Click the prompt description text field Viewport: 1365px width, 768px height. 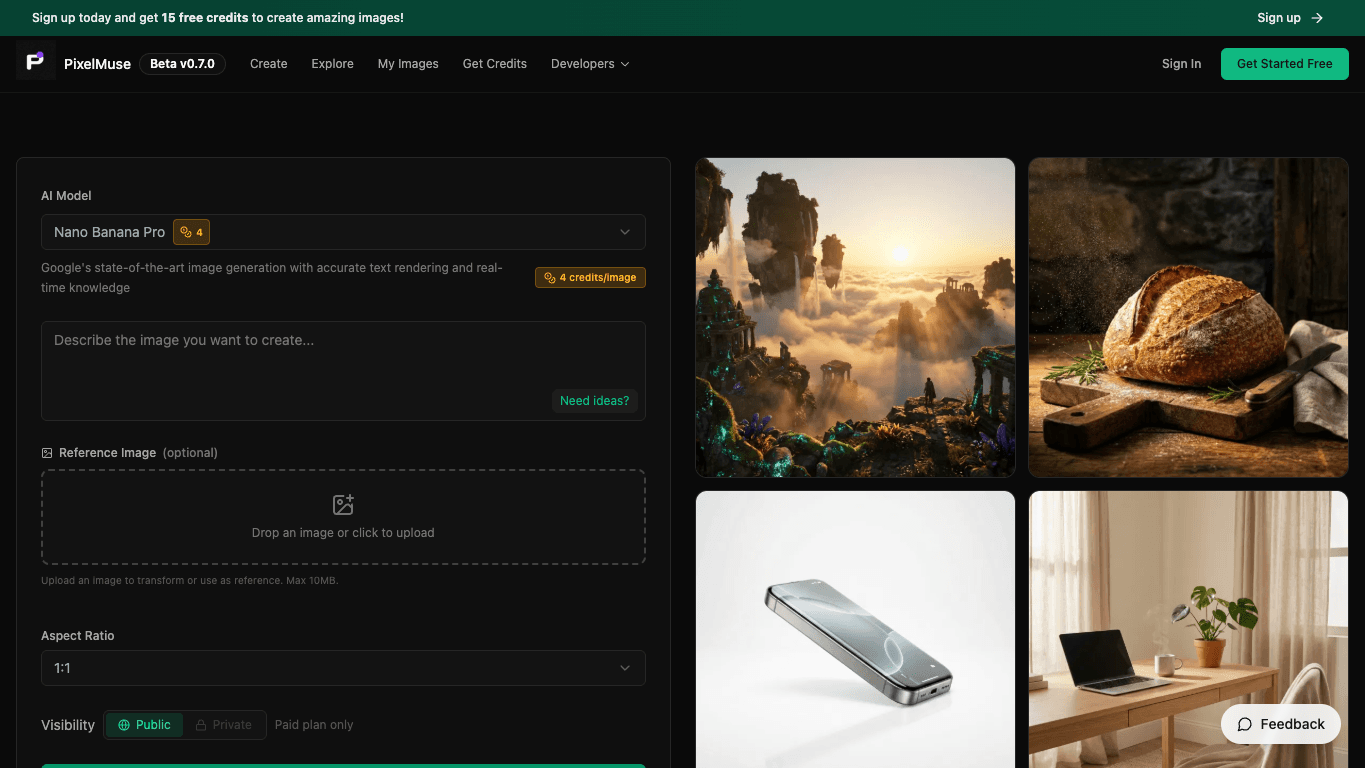[x=343, y=371]
